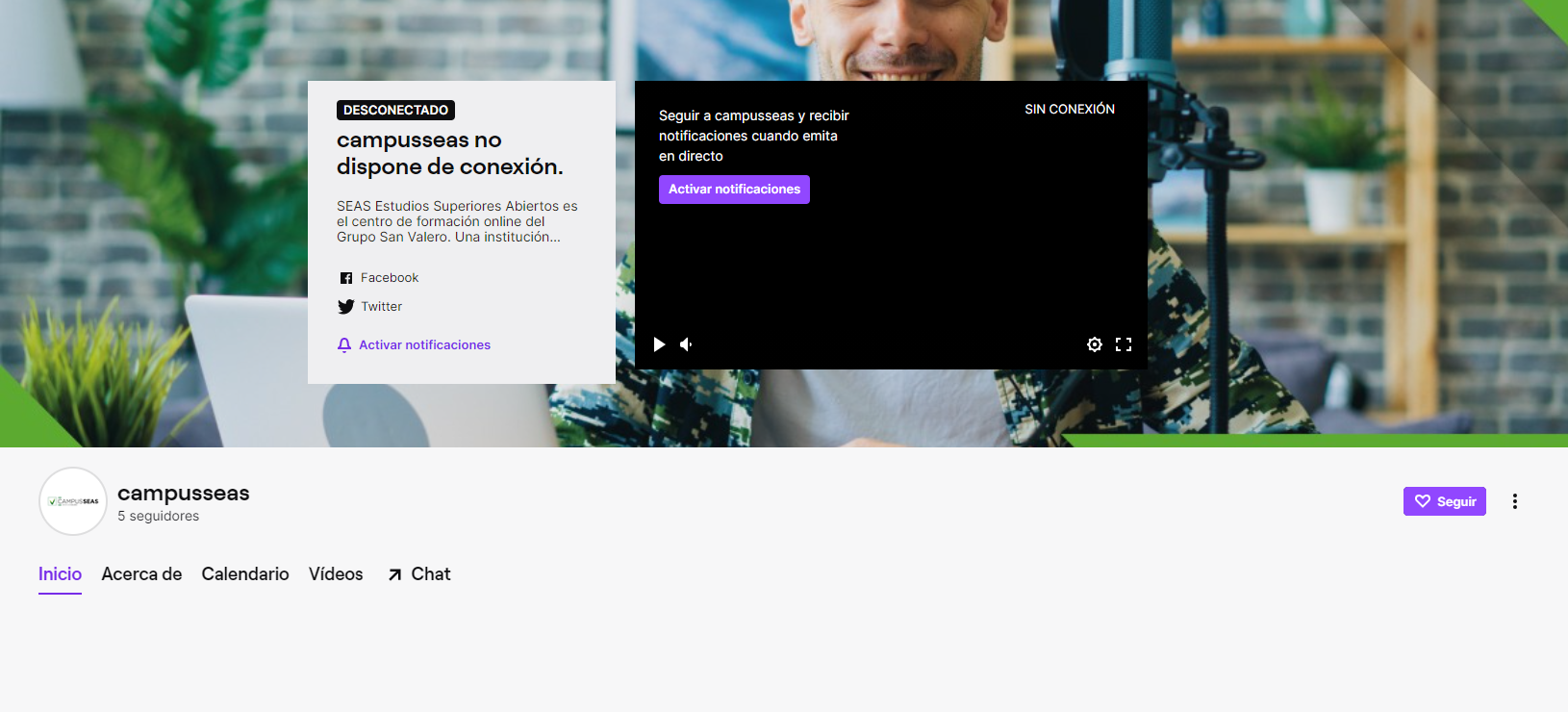Viewport: 1568px width, 712px height.
Task: Click the bell Activar notificaciones link
Action: 414,344
